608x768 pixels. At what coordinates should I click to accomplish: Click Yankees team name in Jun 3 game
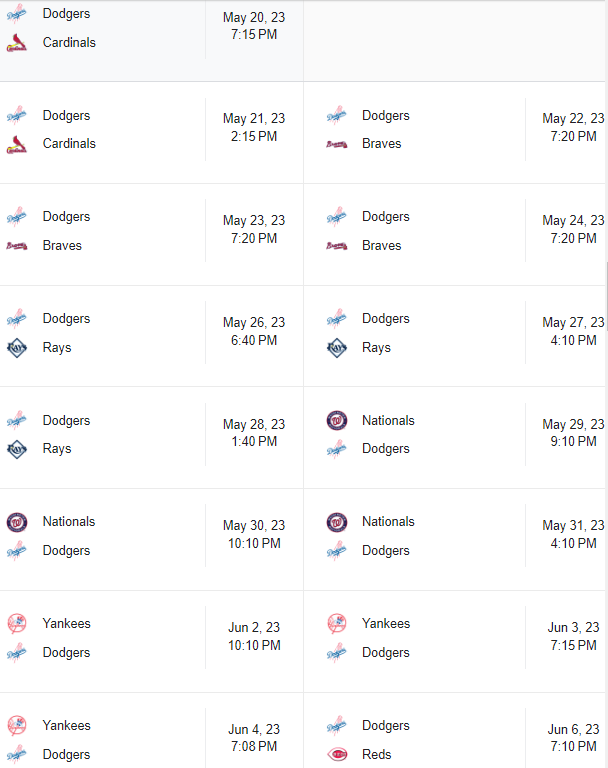(x=386, y=624)
